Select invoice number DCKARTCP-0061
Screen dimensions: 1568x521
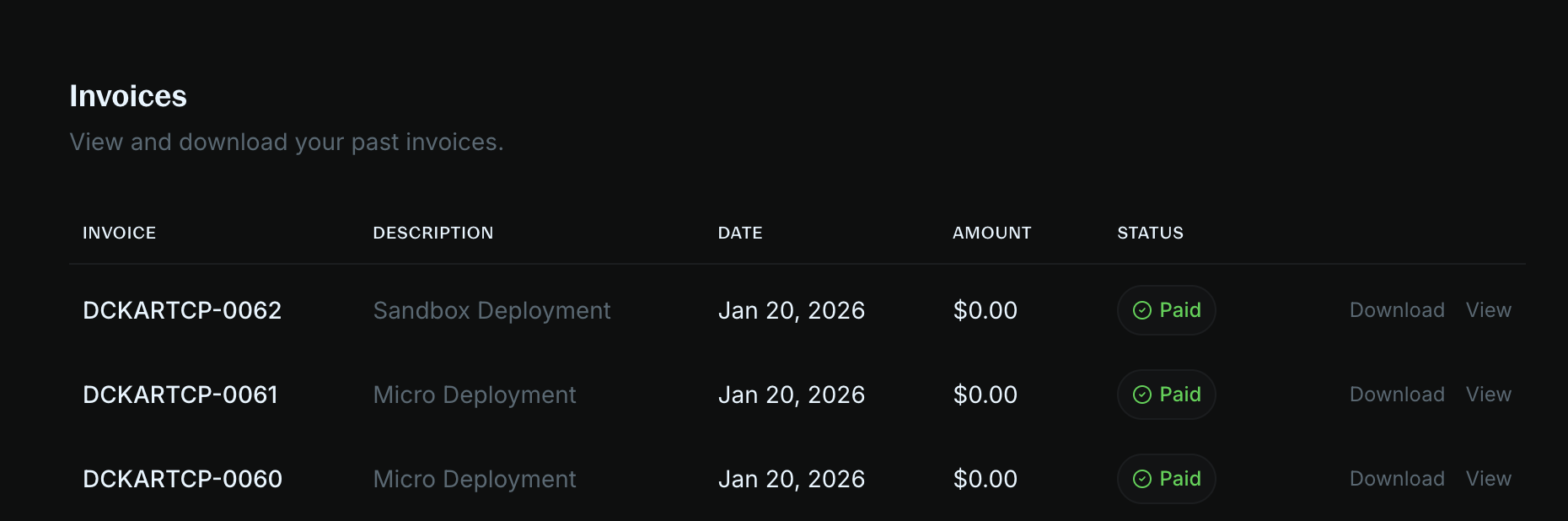click(x=182, y=394)
